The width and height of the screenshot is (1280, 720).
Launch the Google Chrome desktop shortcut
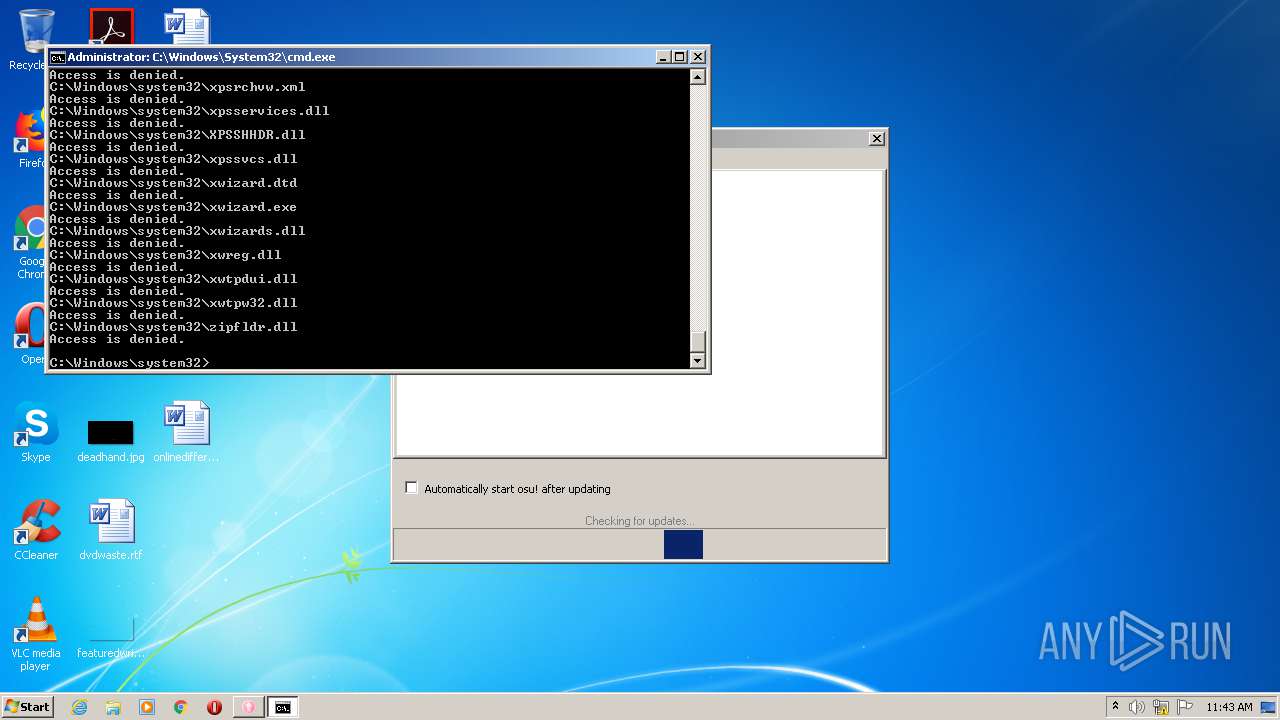30,242
